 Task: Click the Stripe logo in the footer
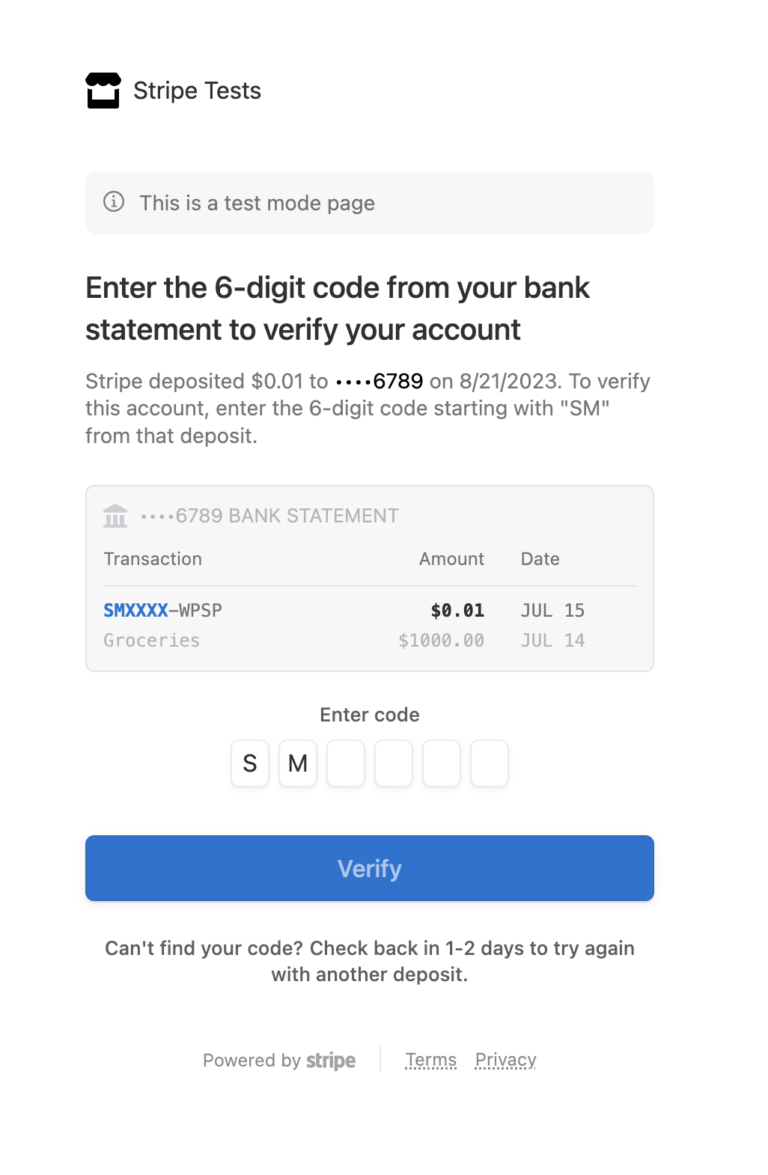[330, 1061]
